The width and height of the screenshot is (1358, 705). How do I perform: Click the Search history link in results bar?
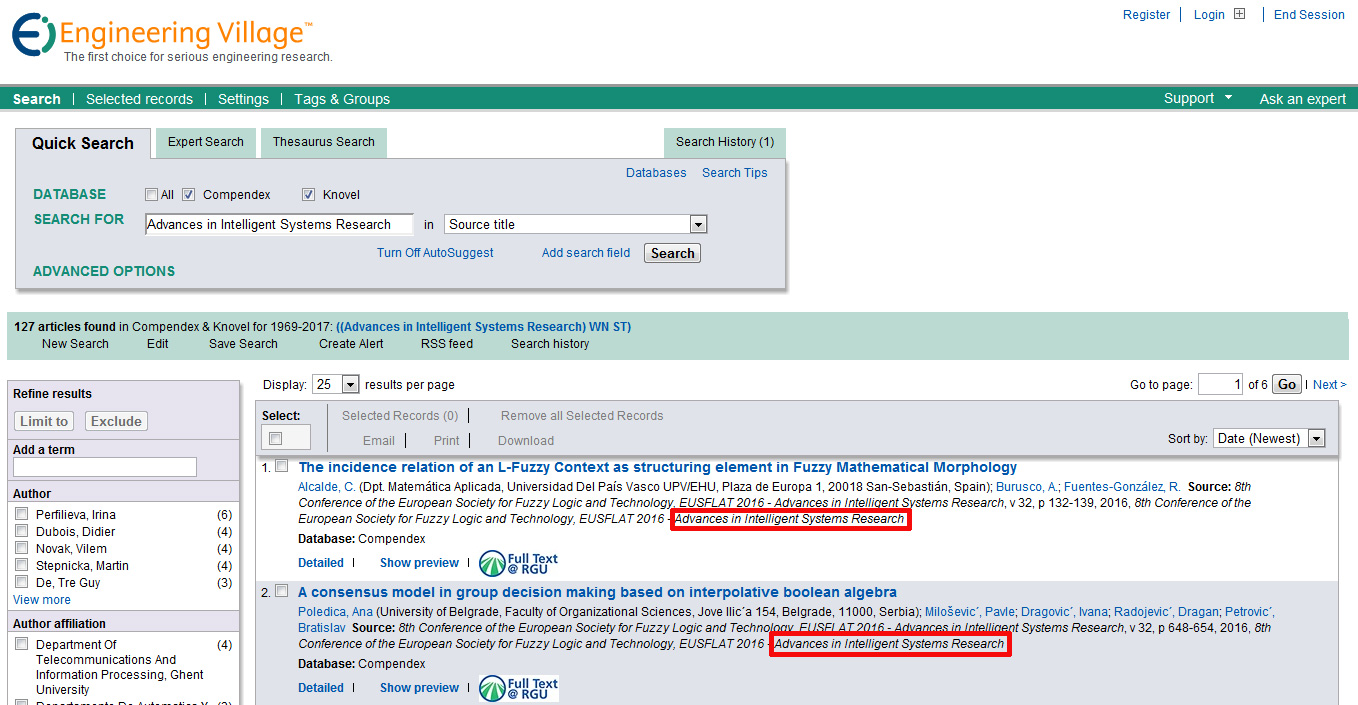coord(550,344)
